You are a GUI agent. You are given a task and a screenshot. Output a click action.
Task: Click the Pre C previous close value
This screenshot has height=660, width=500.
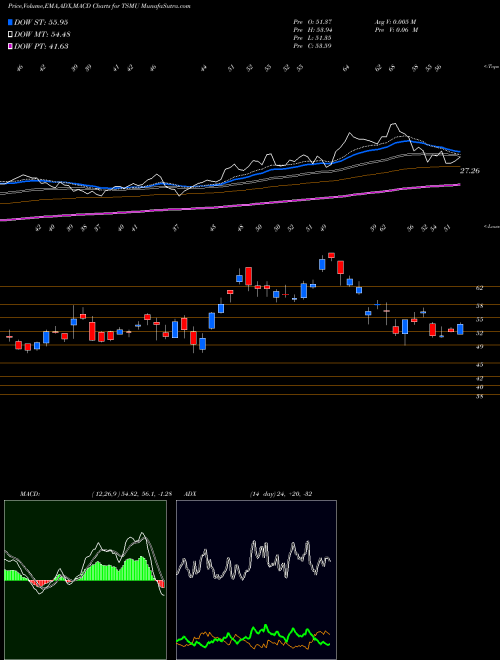312,46
